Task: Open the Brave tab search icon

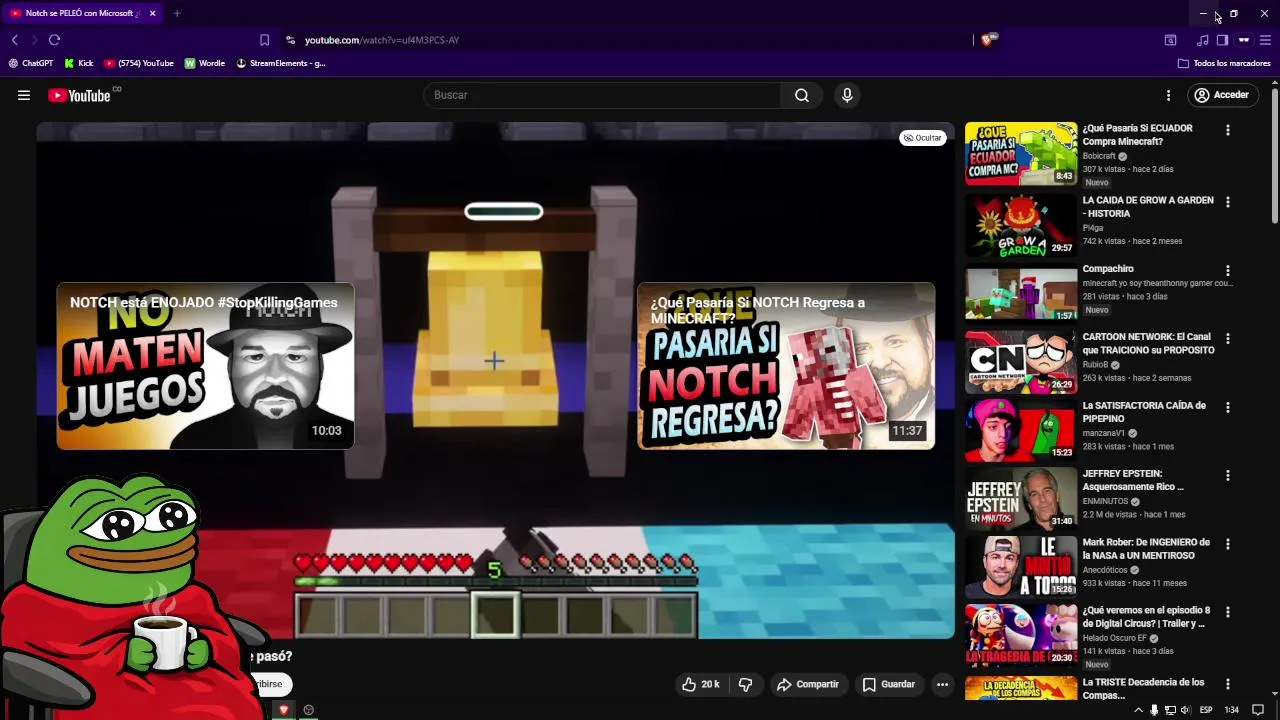Action: [x=1170, y=40]
